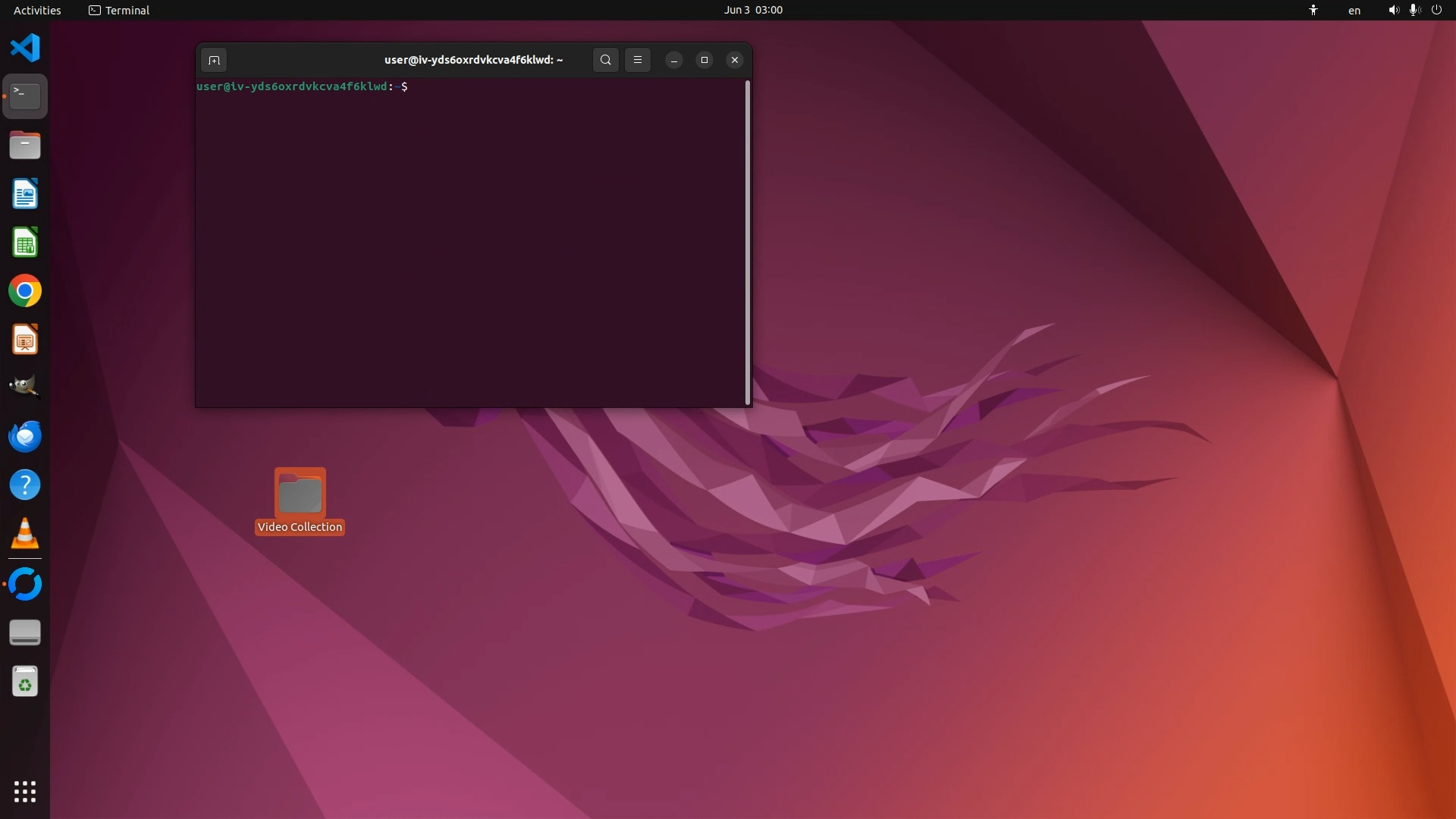Open system menu via power icon
This screenshot has height=819, width=1456.
coord(1436,10)
